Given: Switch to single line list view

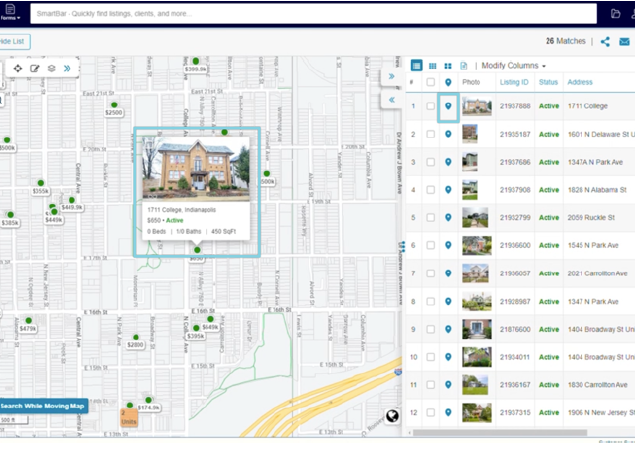Looking at the screenshot, I should 416,65.
